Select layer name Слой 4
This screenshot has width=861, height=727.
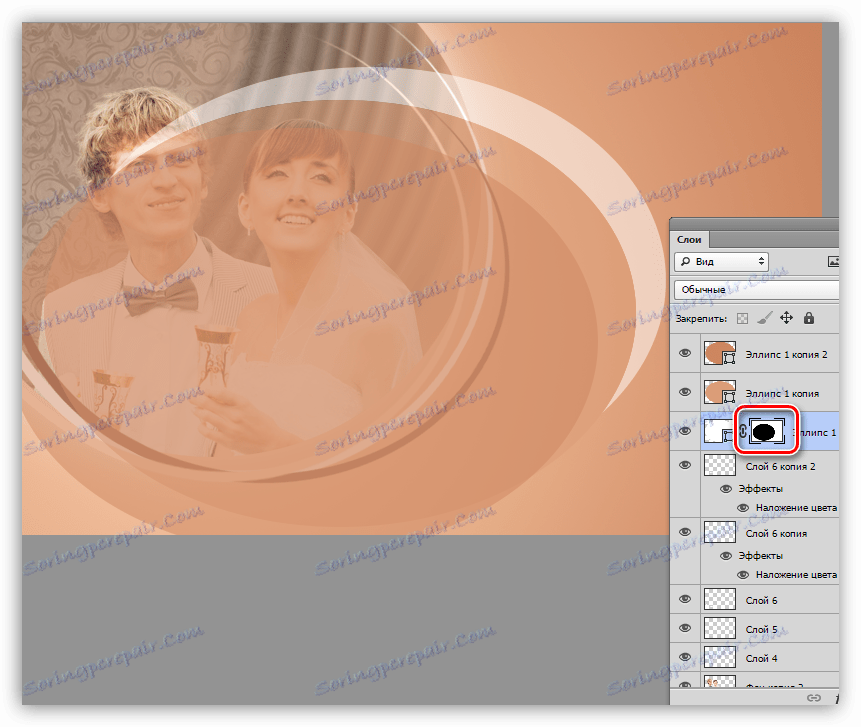pyautogui.click(x=761, y=658)
